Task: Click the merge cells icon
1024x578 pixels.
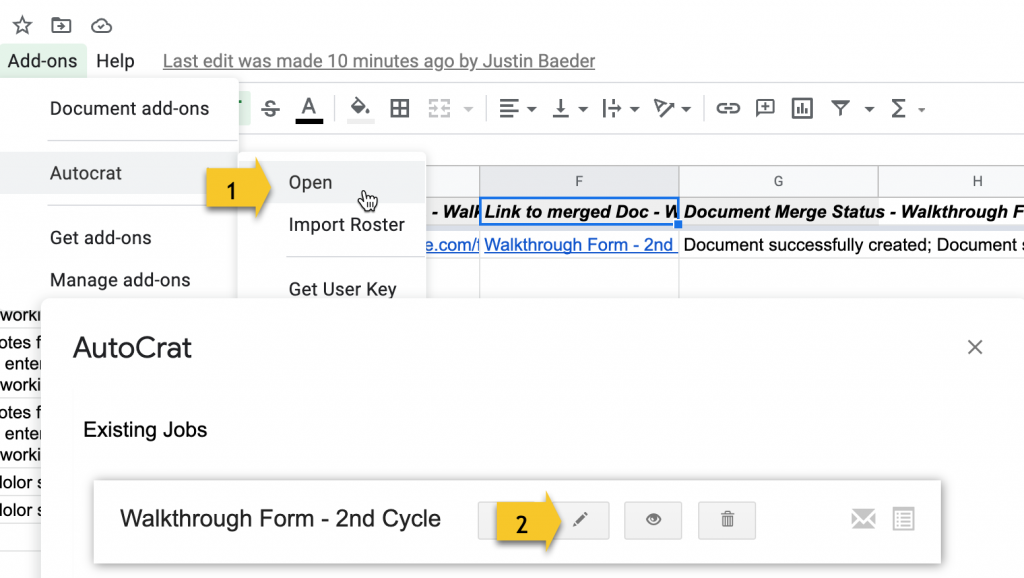Action: [x=440, y=108]
